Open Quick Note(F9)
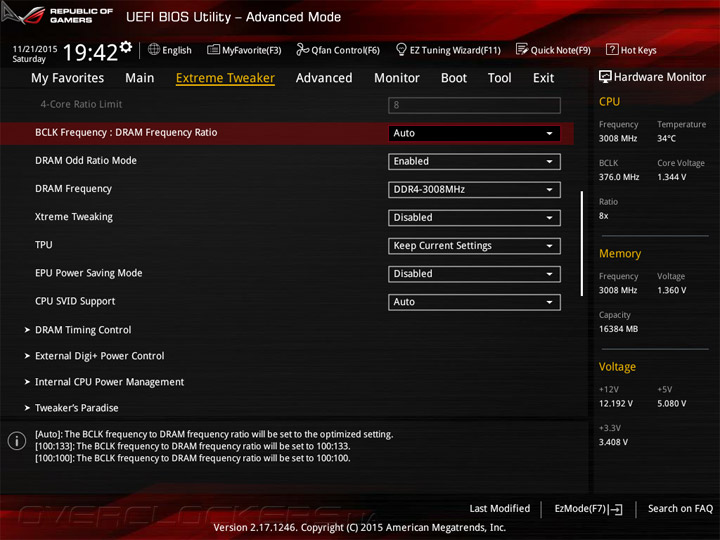The image size is (720, 540). 553,50
